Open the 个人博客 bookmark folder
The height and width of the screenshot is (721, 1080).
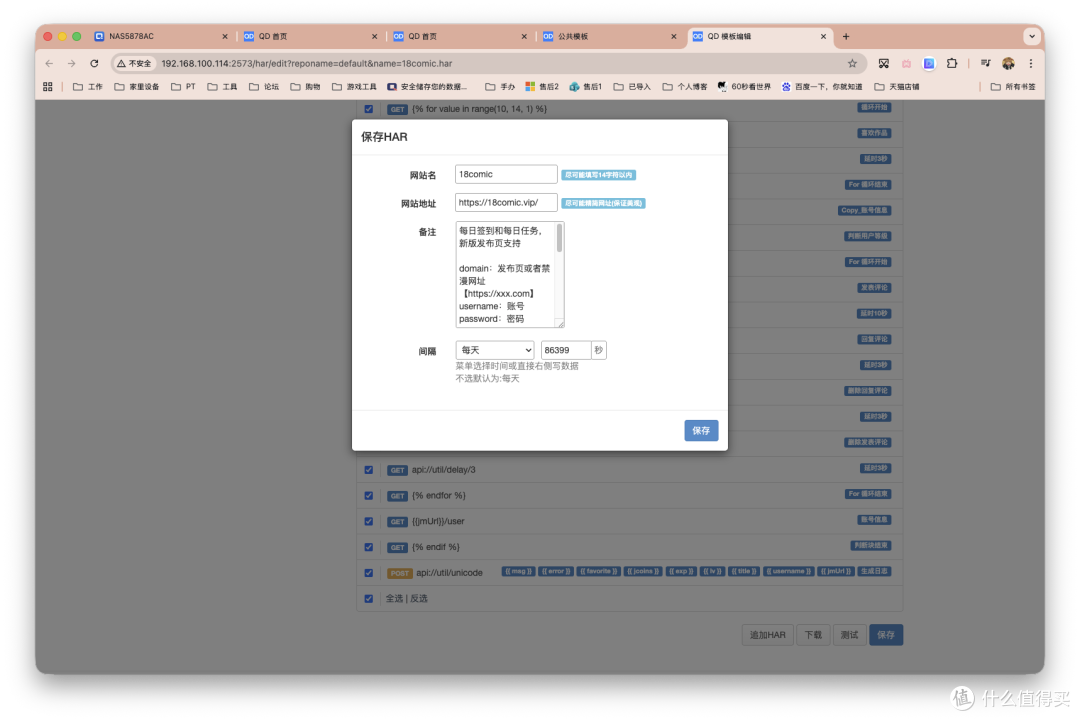tap(685, 87)
